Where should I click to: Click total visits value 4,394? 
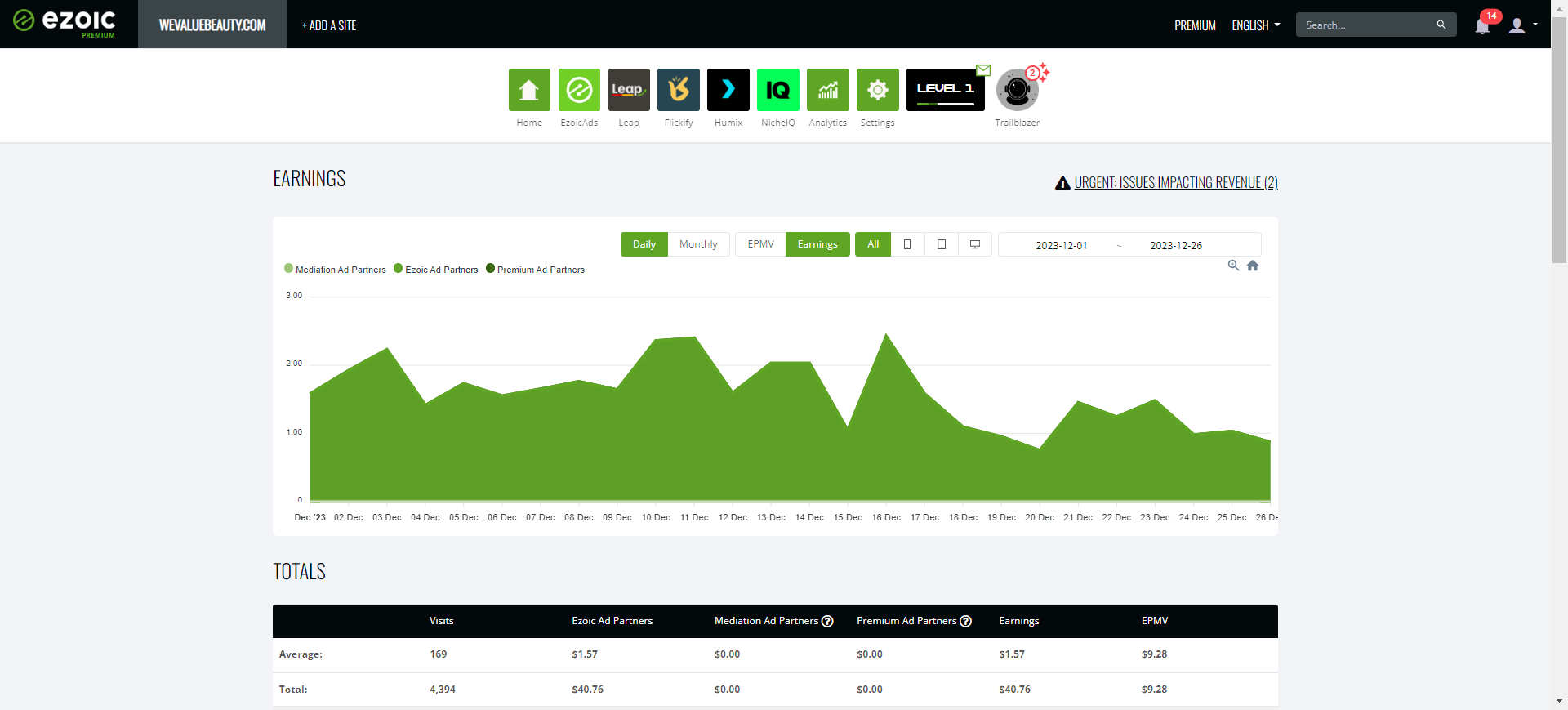point(443,690)
